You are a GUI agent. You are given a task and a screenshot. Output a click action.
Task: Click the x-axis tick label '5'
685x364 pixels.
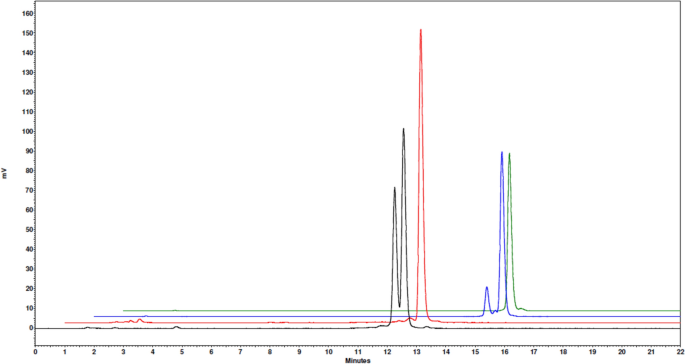coord(182,352)
